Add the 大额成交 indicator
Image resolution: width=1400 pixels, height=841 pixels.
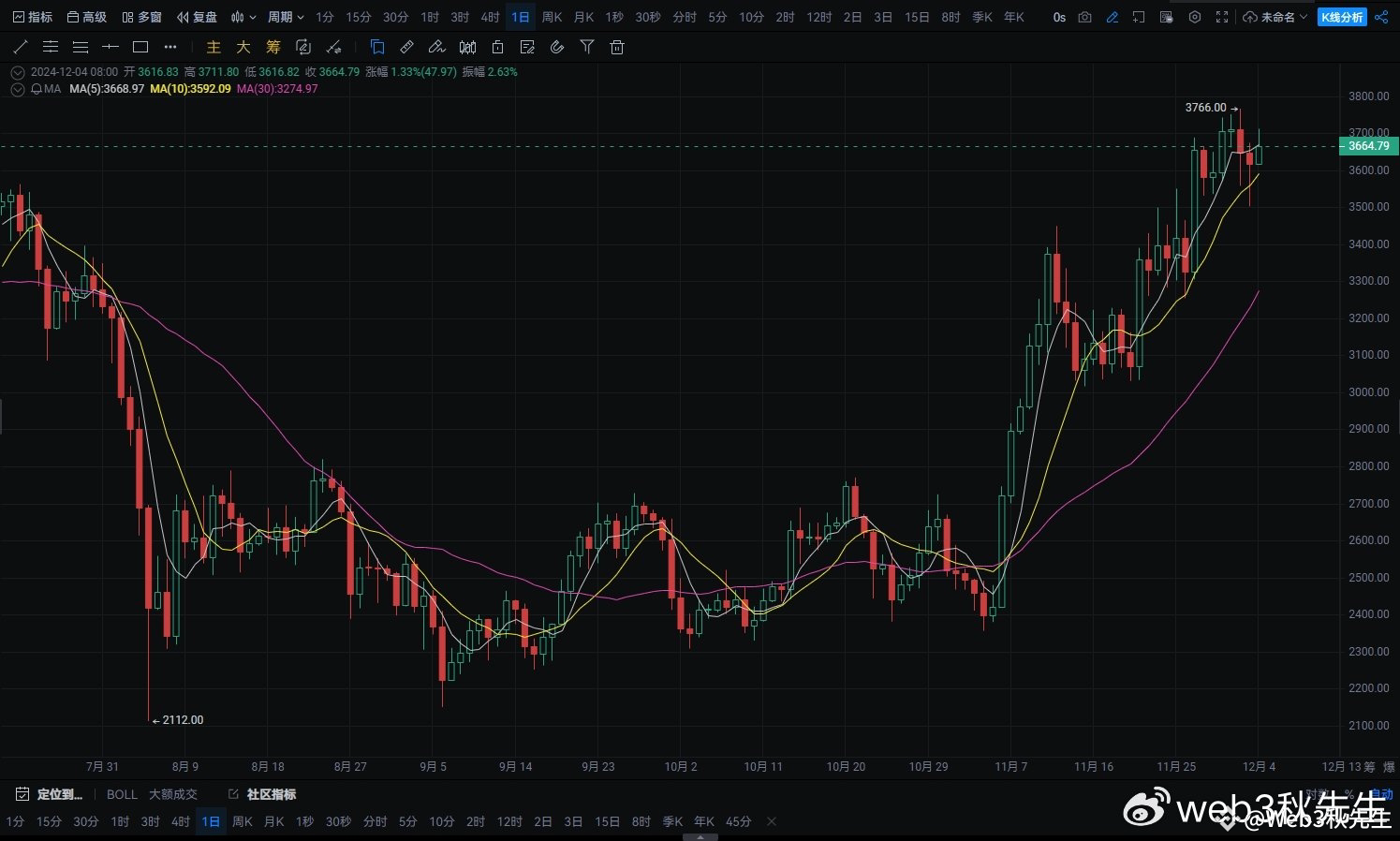point(173,794)
